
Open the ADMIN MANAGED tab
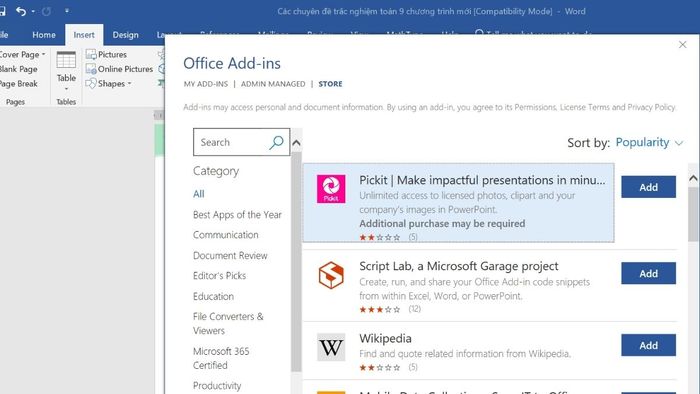click(x=273, y=84)
